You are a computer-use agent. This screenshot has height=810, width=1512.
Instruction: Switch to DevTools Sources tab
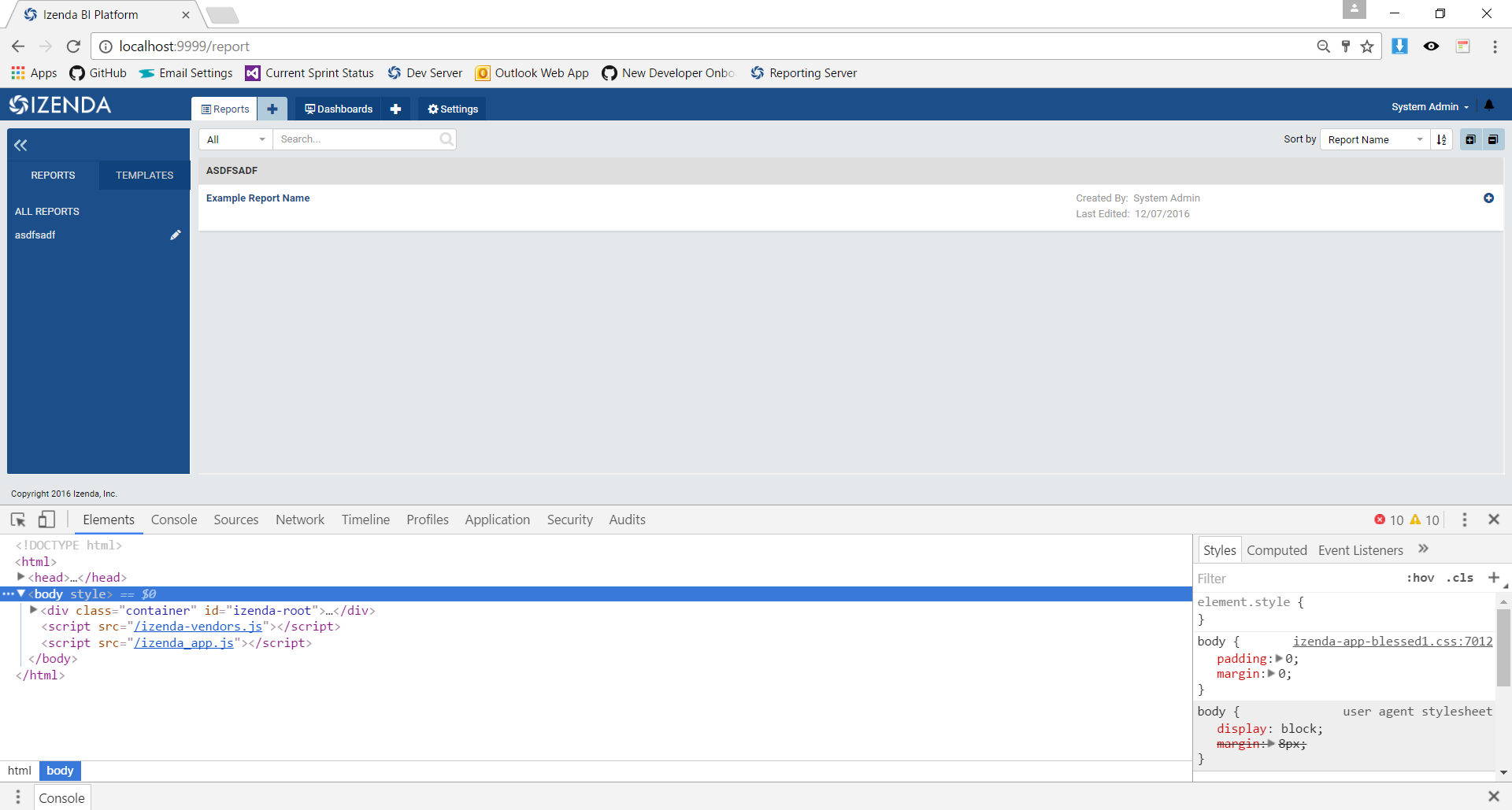coord(236,520)
